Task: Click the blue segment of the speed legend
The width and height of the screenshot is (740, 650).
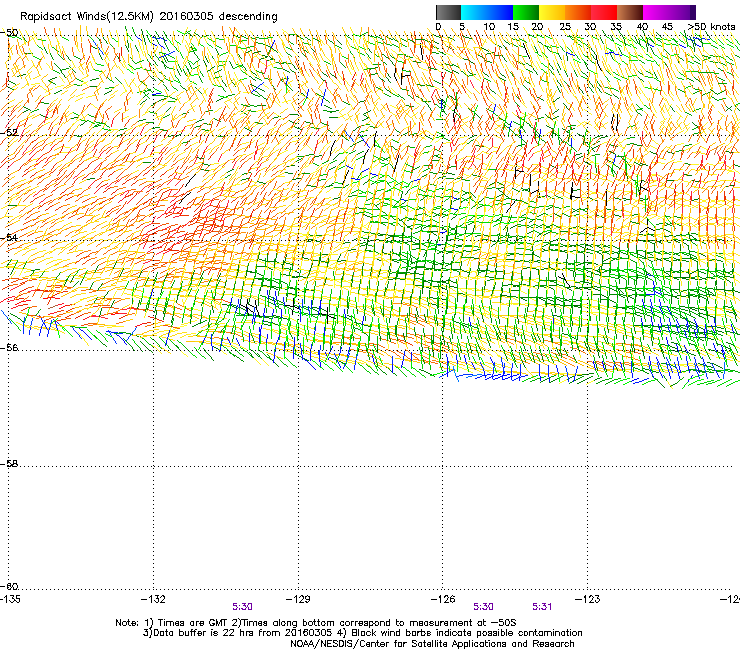Action: point(500,12)
